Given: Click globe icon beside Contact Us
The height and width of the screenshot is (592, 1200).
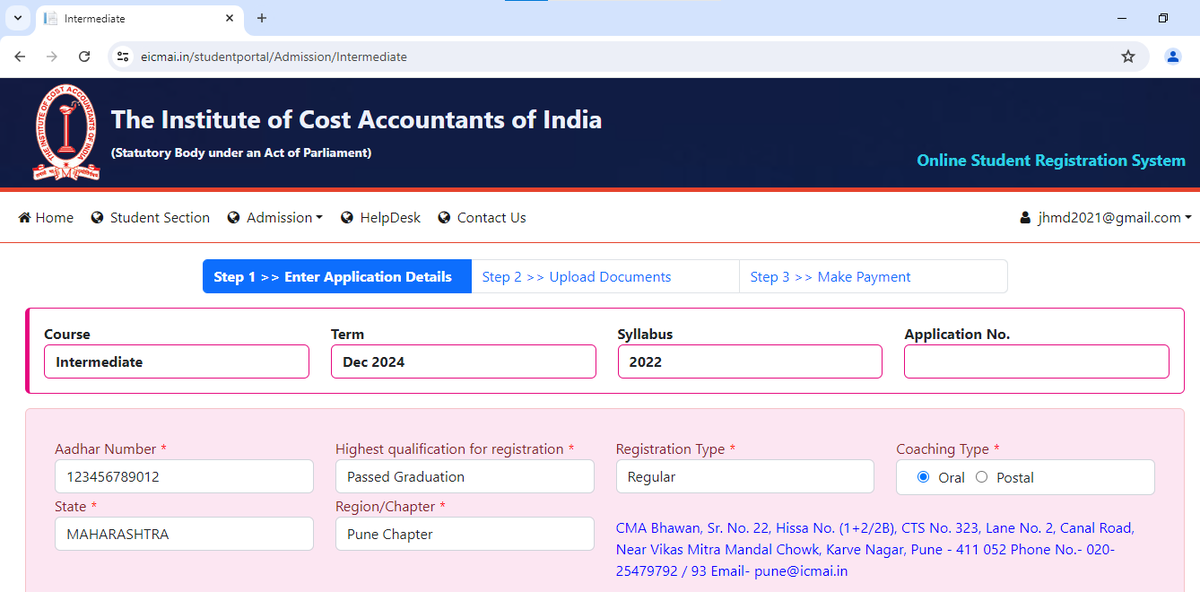Looking at the screenshot, I should point(444,217).
